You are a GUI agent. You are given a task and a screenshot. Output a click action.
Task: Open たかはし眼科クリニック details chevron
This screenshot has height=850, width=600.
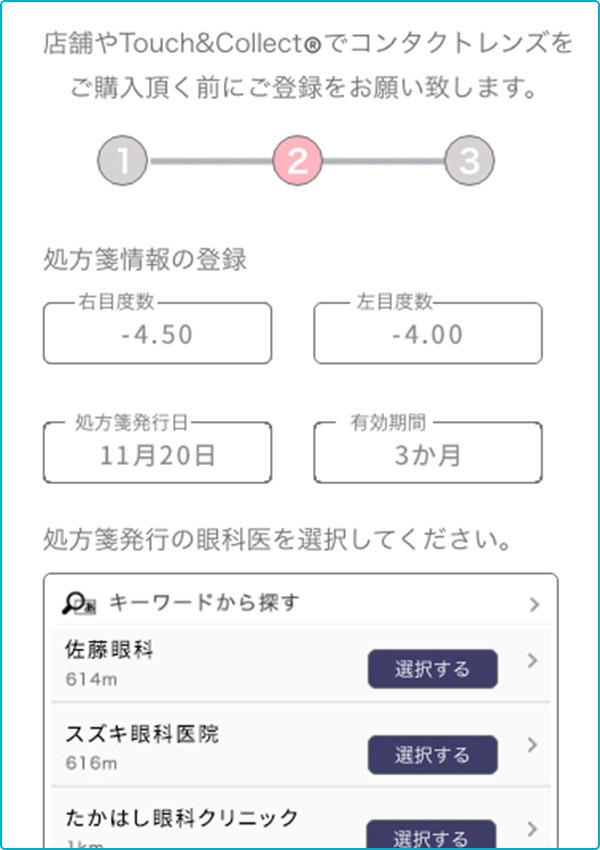coord(532,829)
